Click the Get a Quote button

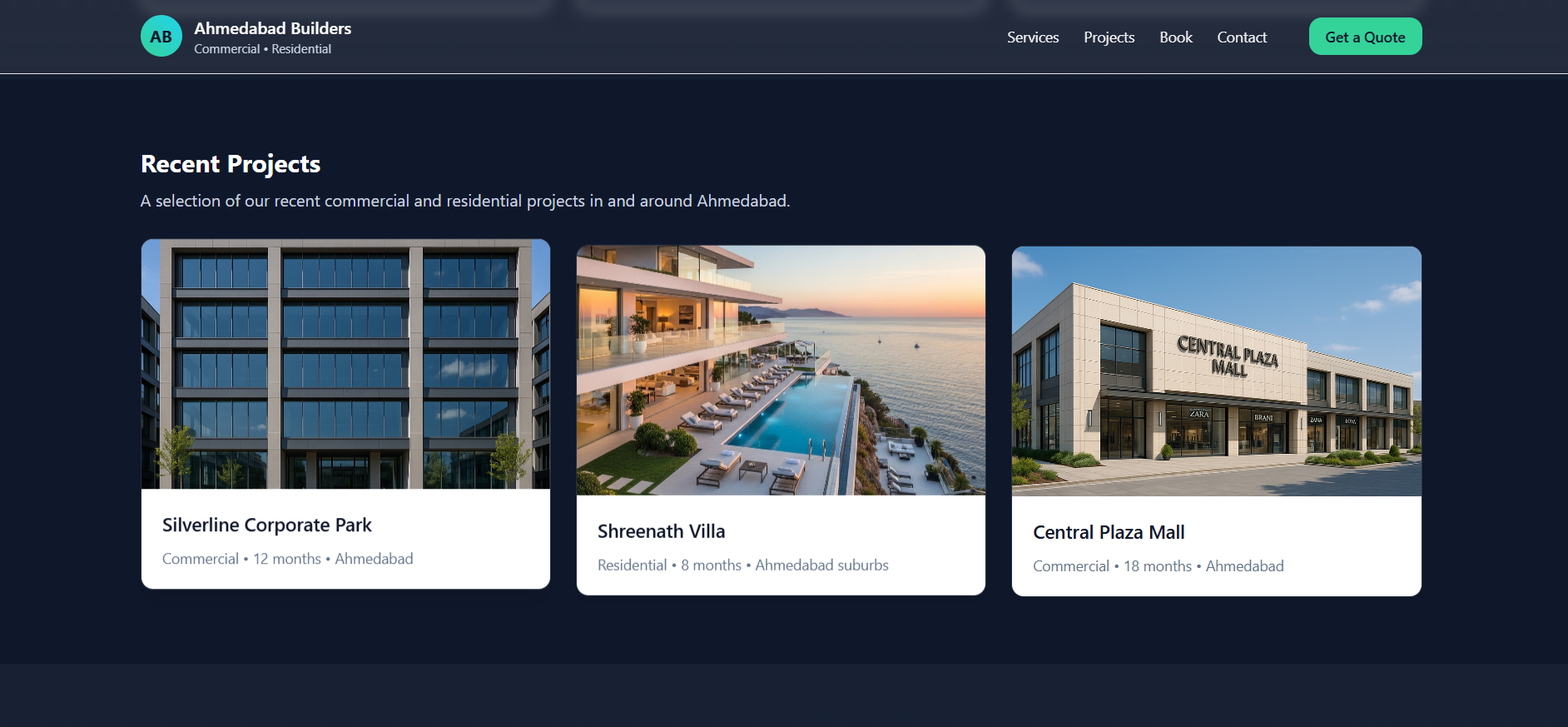click(x=1365, y=37)
